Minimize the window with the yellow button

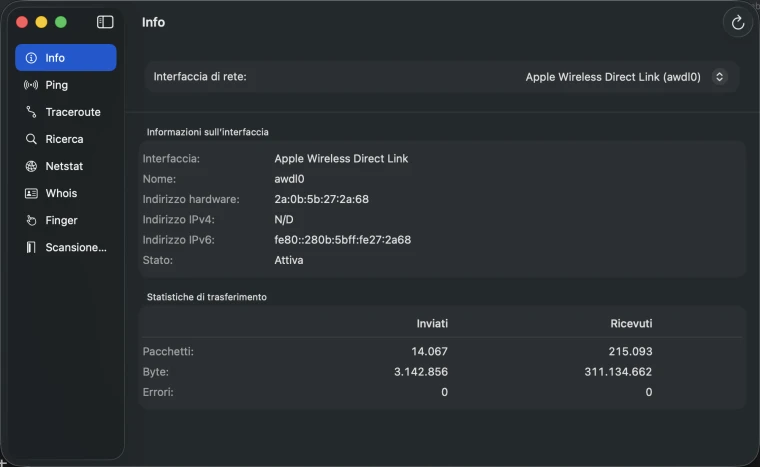click(x=41, y=22)
